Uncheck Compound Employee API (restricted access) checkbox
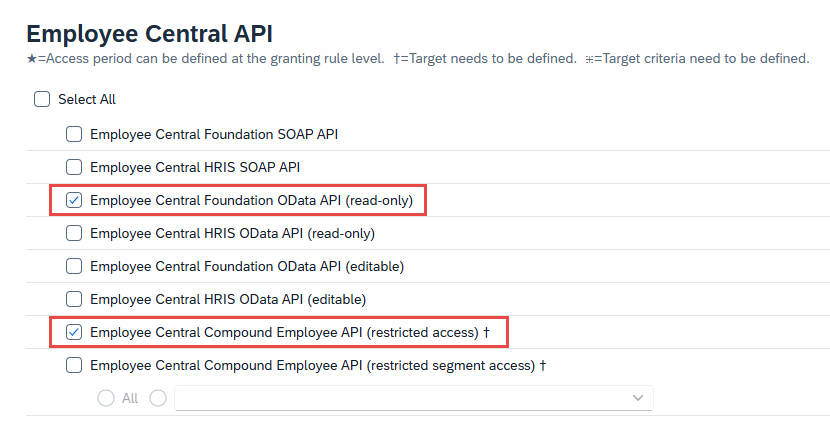This screenshot has width=830, height=441. pyautogui.click(x=74, y=332)
